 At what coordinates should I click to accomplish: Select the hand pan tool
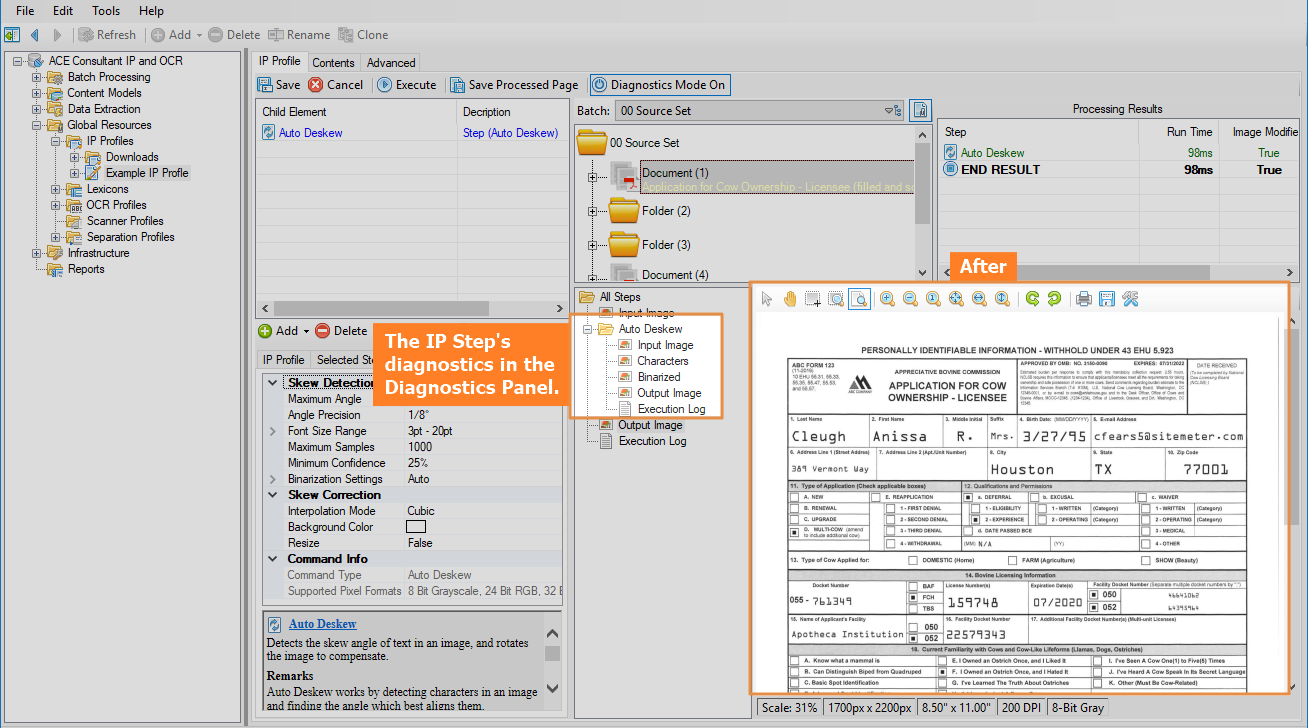click(x=790, y=299)
